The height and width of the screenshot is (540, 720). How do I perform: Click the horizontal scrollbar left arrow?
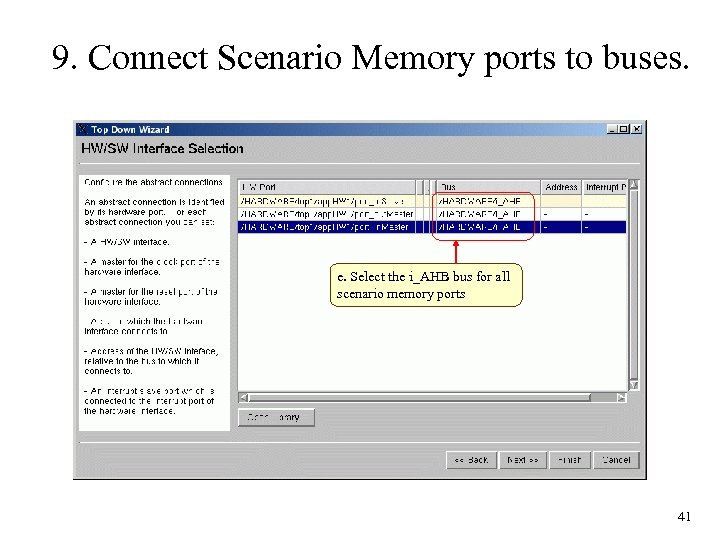244,398
